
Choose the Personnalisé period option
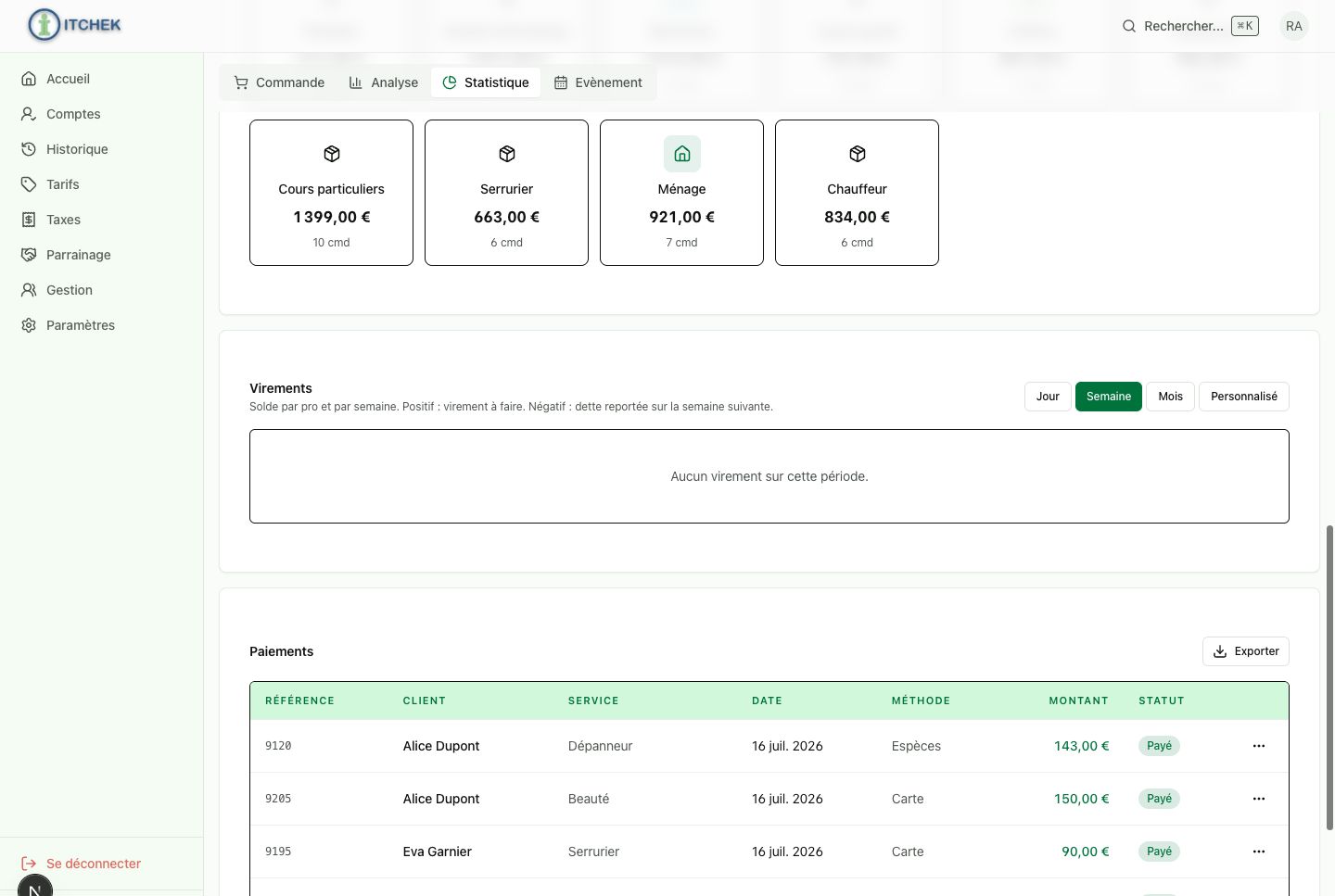coord(1244,397)
